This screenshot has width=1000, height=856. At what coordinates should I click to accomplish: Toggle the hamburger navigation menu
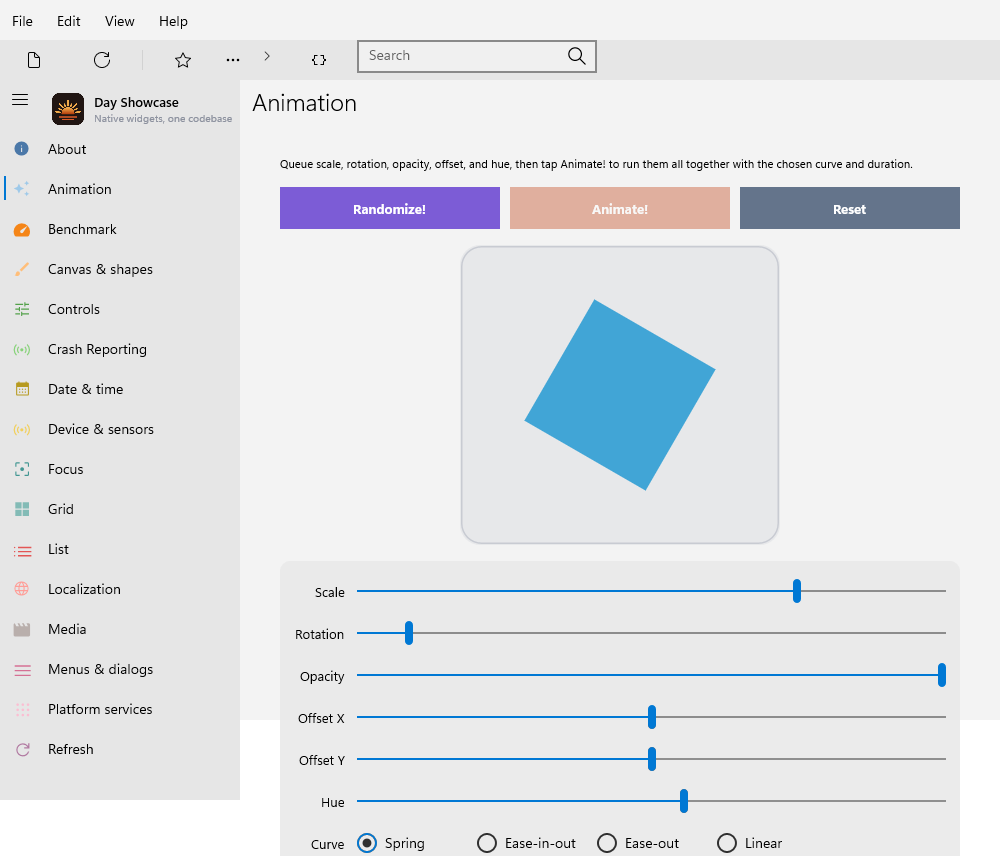pyautogui.click(x=20, y=100)
